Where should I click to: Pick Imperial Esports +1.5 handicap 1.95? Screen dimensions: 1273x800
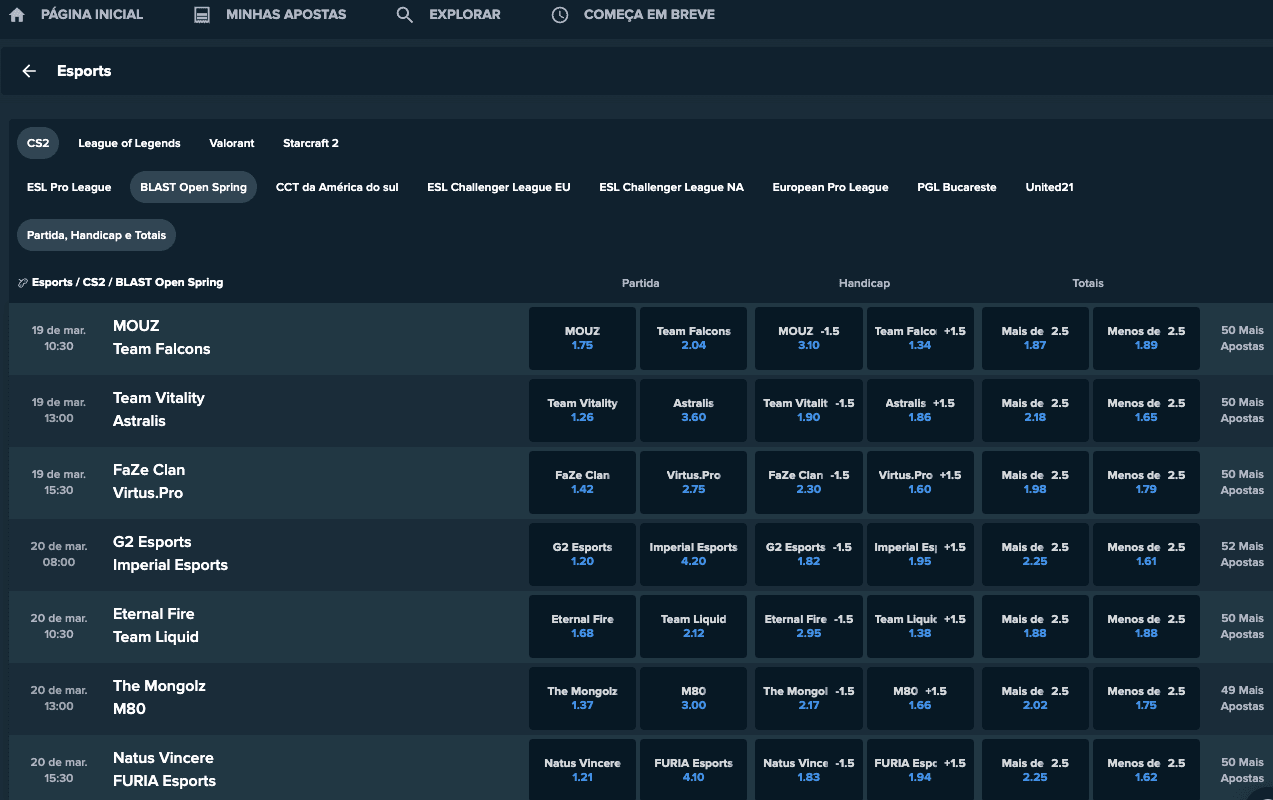tap(920, 554)
